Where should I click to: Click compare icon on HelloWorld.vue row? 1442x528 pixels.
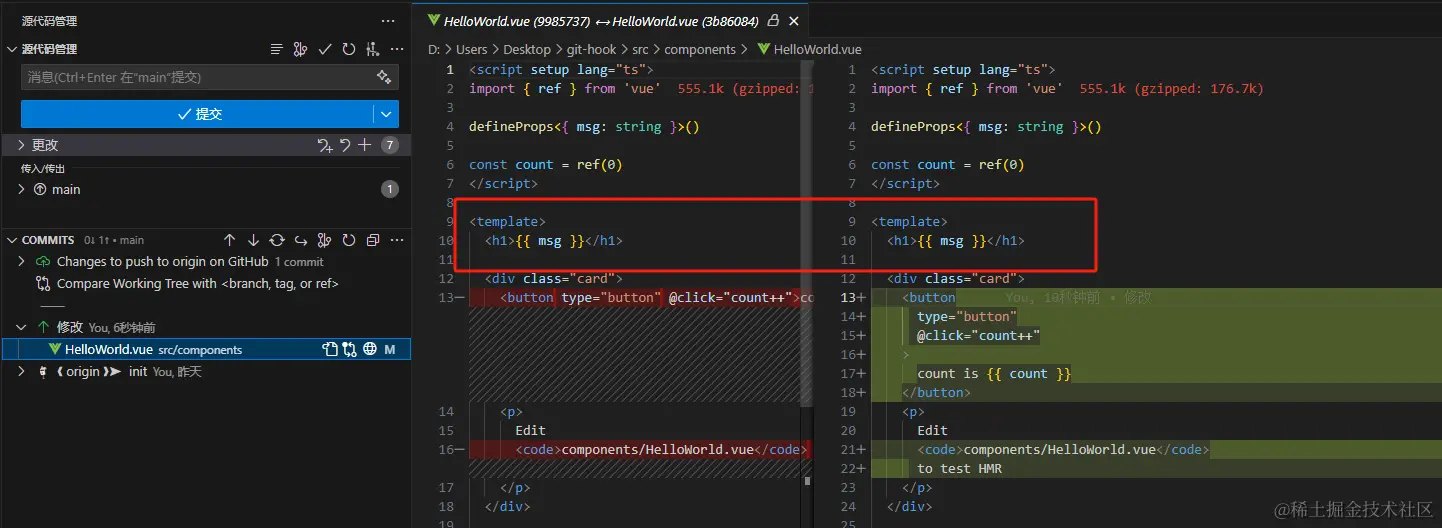(349, 349)
